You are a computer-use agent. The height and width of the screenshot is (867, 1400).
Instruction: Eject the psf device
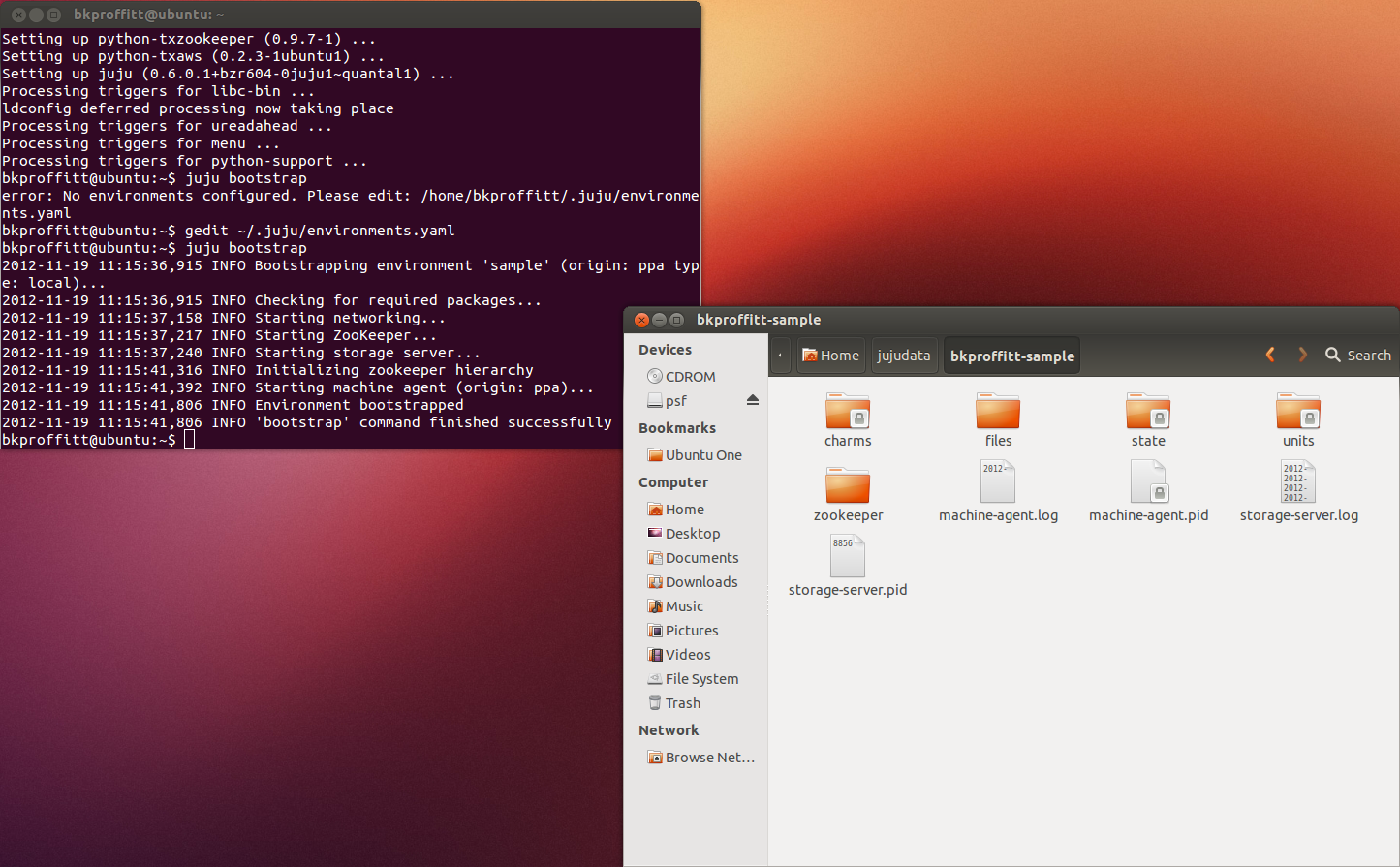pos(753,400)
